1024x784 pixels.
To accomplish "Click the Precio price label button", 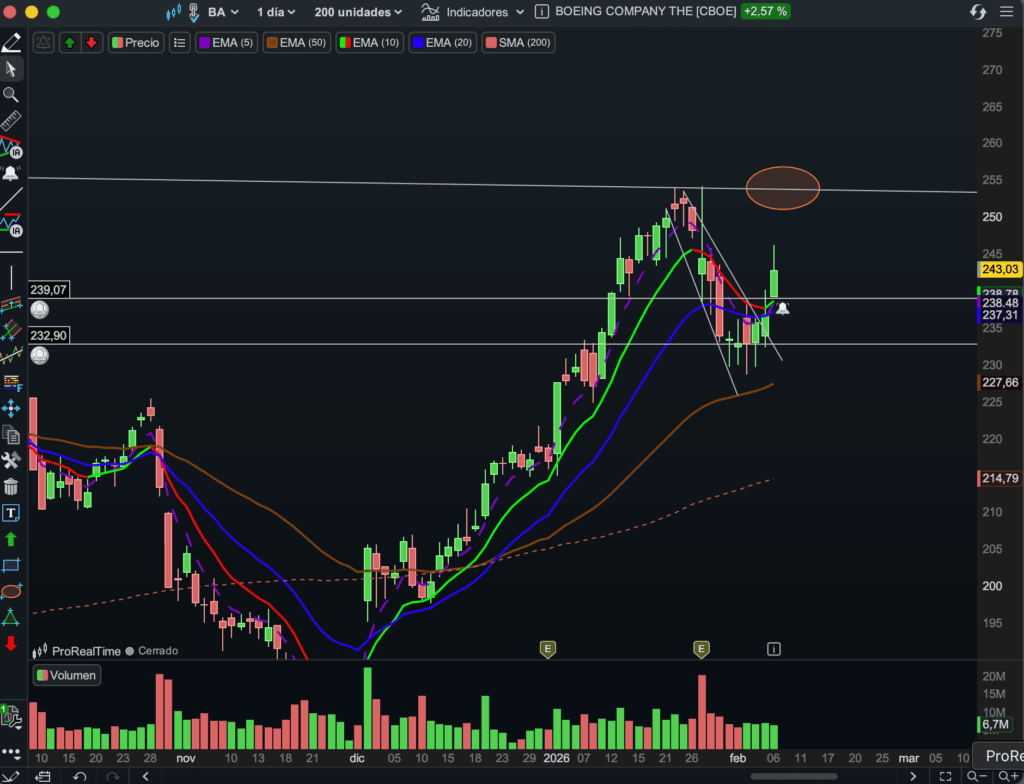I will pyautogui.click(x=135, y=43).
